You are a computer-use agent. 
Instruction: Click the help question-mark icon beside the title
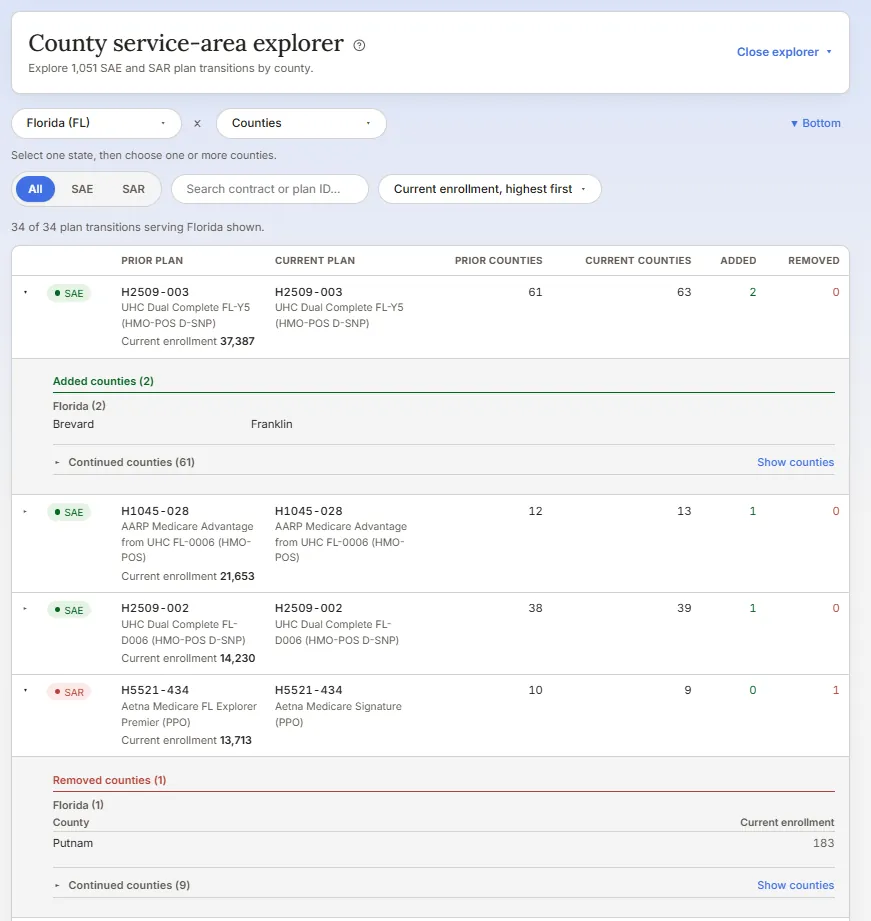pos(359,45)
